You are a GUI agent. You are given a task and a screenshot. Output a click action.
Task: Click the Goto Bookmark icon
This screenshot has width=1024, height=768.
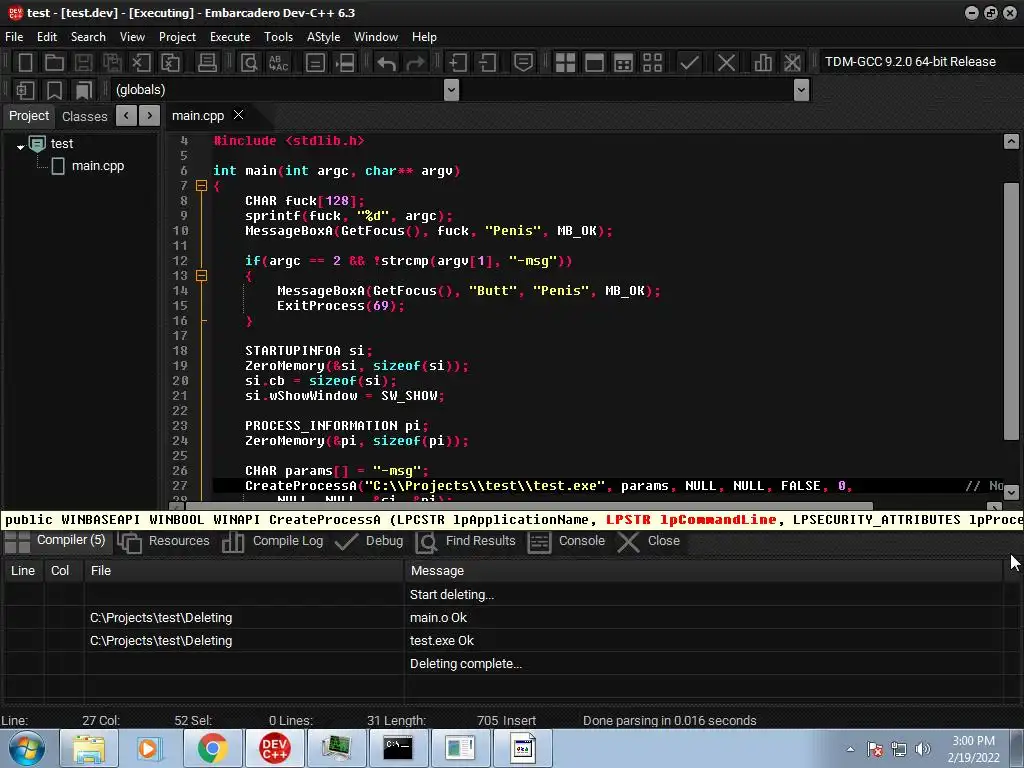tap(84, 90)
